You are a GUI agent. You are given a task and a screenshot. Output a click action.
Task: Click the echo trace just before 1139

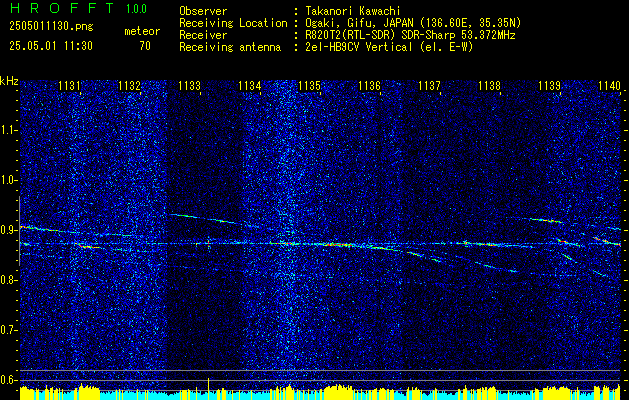click(x=546, y=220)
